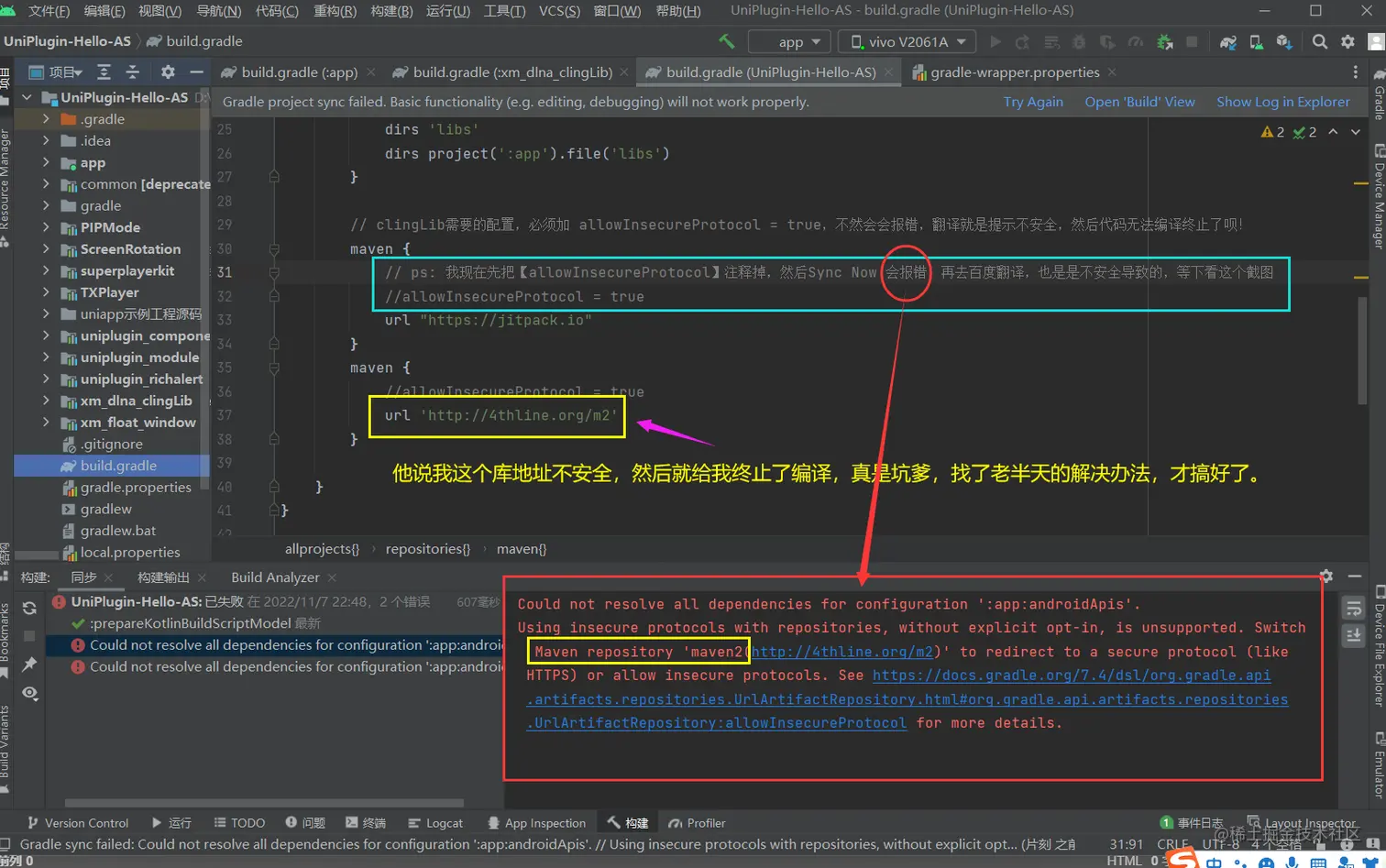Click Collapse All icon in project panel

133,71
